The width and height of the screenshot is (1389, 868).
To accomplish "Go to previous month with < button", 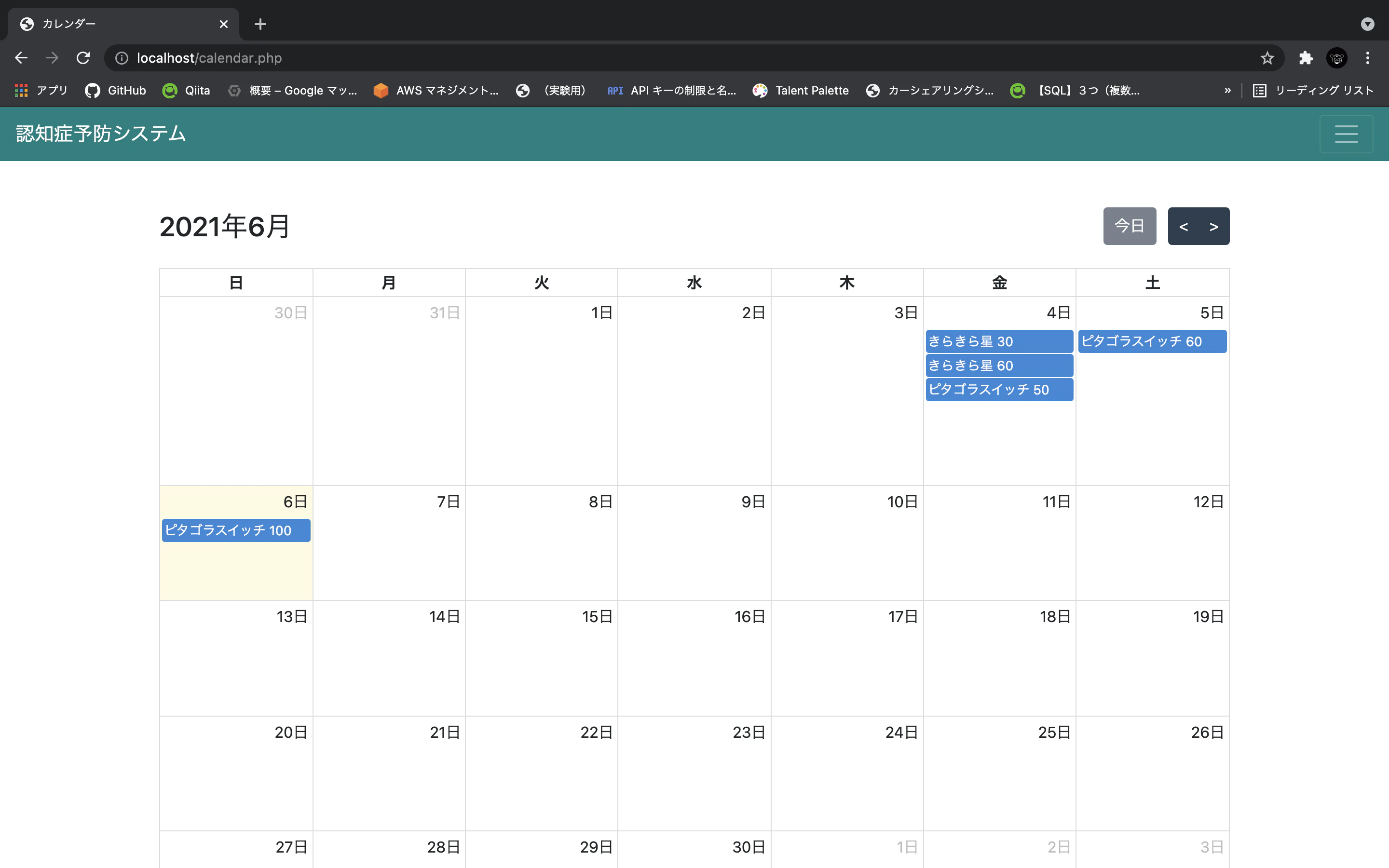I will [1184, 226].
